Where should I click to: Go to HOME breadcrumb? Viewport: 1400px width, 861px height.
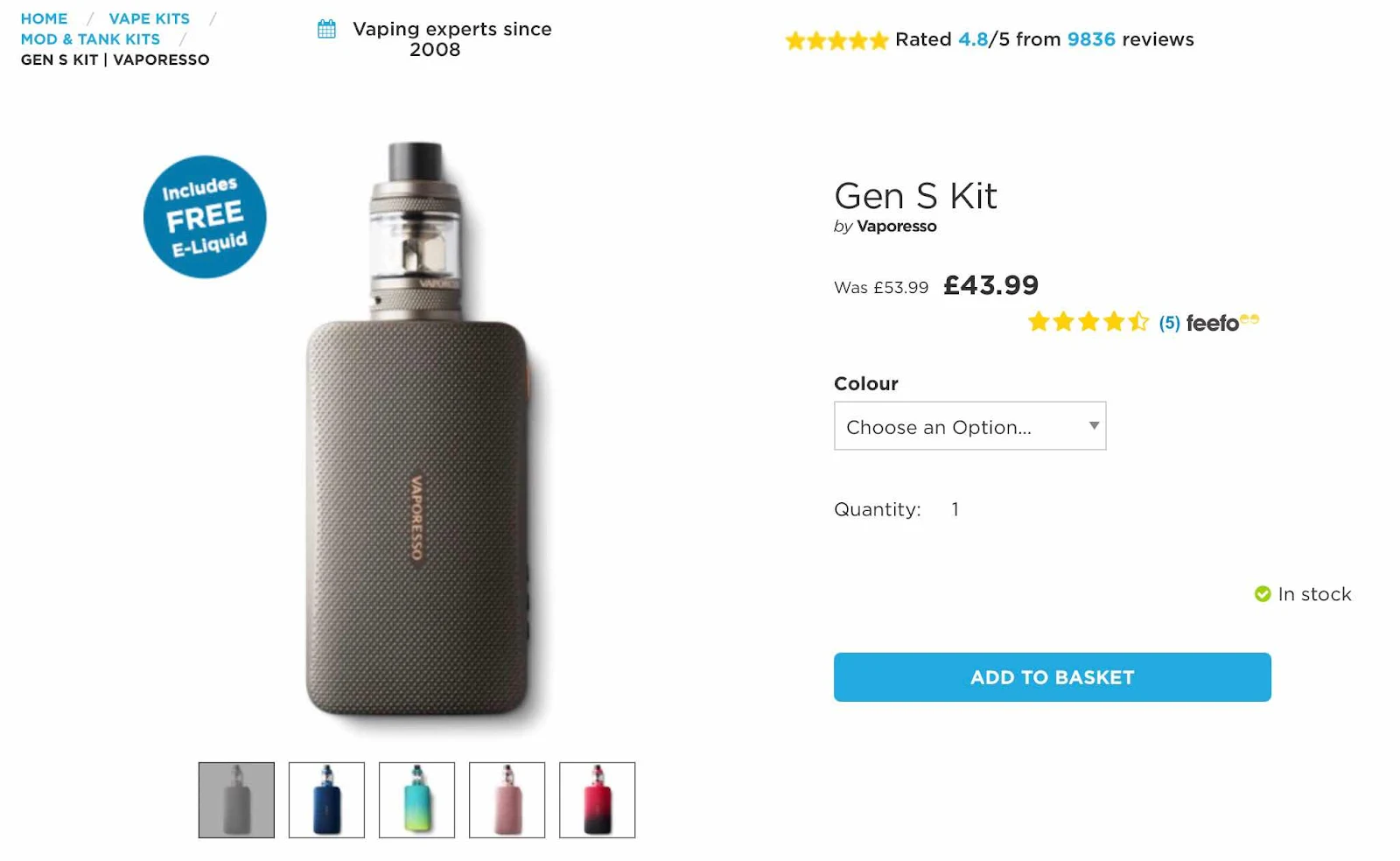pyautogui.click(x=44, y=18)
